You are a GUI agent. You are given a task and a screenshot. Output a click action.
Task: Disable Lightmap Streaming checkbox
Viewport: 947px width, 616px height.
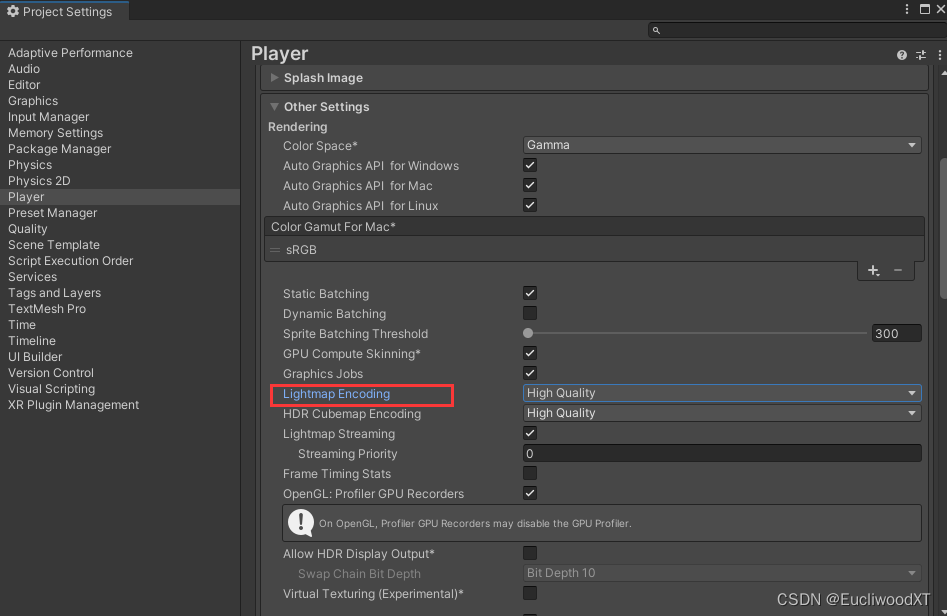(x=530, y=434)
